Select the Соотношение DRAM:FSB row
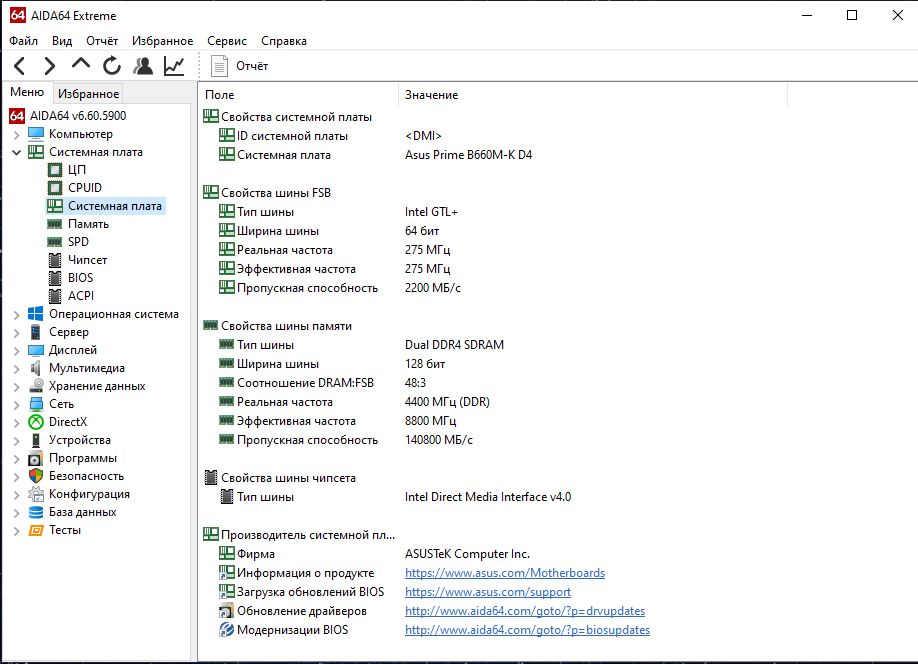This screenshot has height=664, width=918. tap(306, 383)
